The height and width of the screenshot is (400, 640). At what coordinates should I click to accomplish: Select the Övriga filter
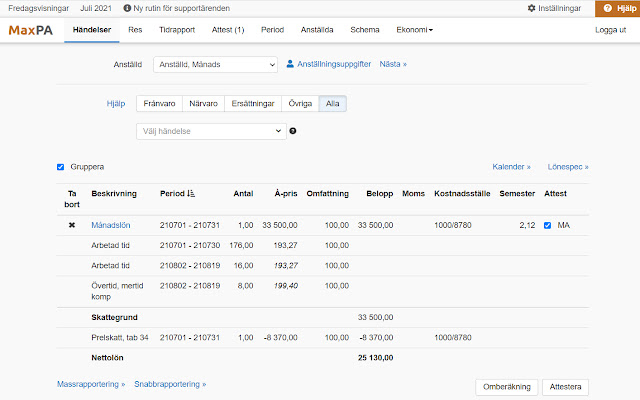pyautogui.click(x=300, y=104)
